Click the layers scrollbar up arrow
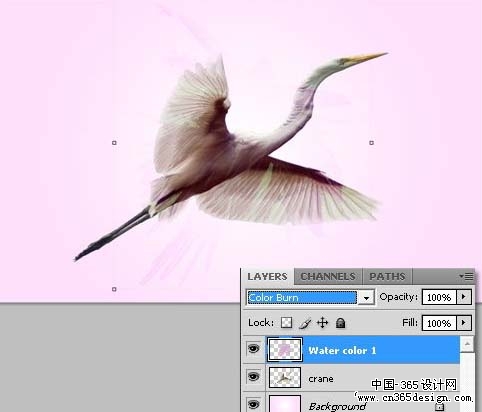Viewport: 482px width, 412px height. pos(467,344)
